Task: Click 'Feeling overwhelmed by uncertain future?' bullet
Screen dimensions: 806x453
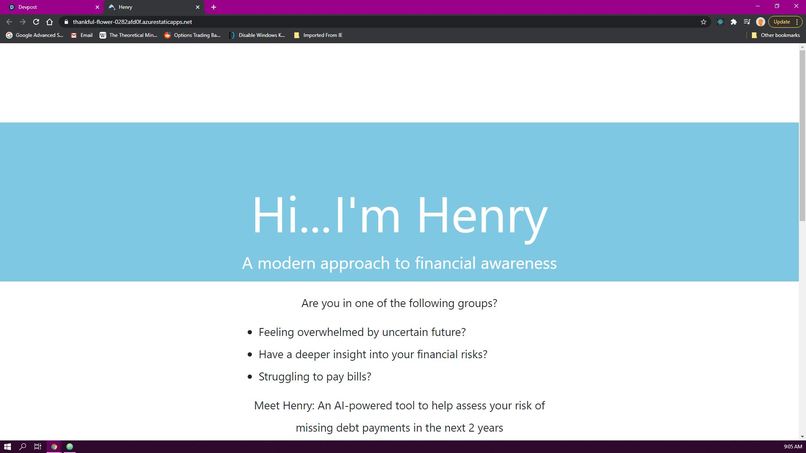Action: tap(362, 332)
